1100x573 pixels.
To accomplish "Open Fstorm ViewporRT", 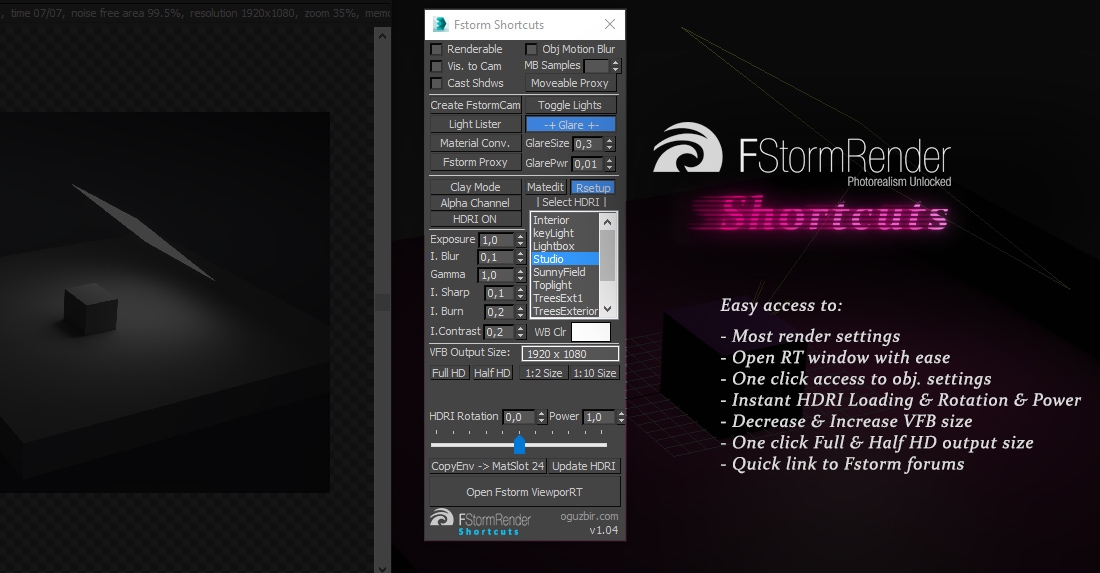I will 524,492.
